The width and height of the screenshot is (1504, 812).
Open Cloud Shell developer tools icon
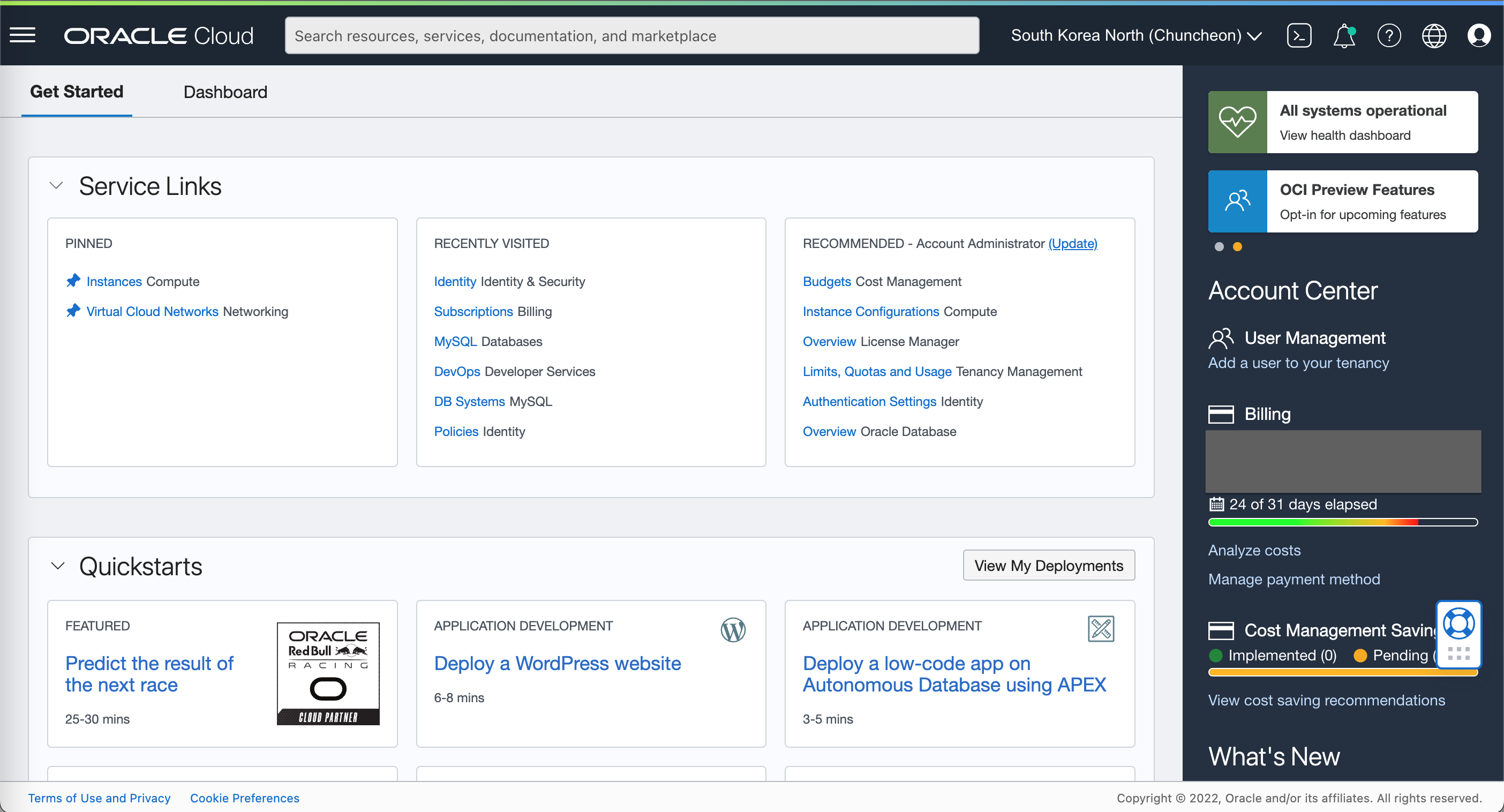pos(1299,35)
